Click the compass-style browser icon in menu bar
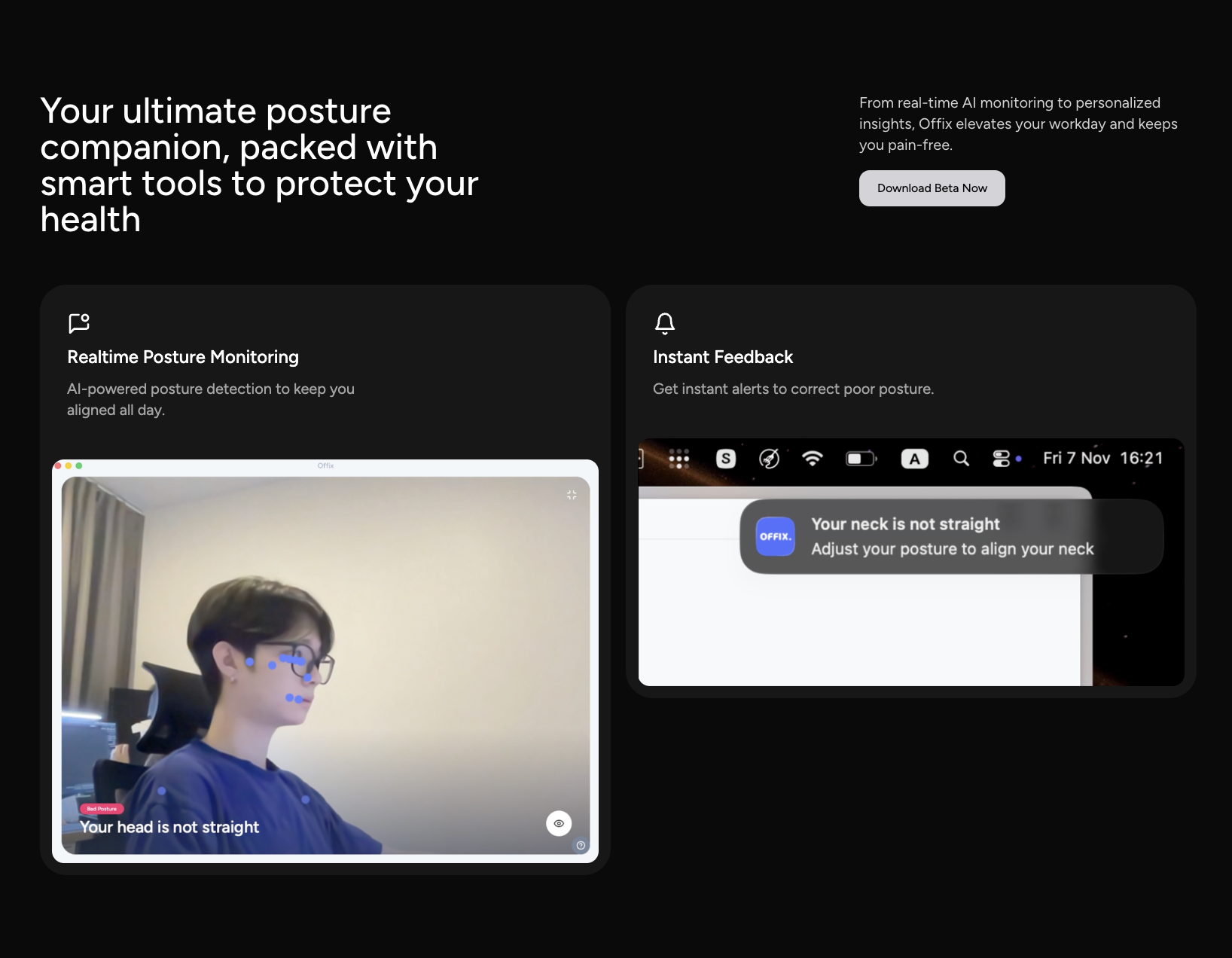Screen dimensions: 1232x958 point(770,459)
